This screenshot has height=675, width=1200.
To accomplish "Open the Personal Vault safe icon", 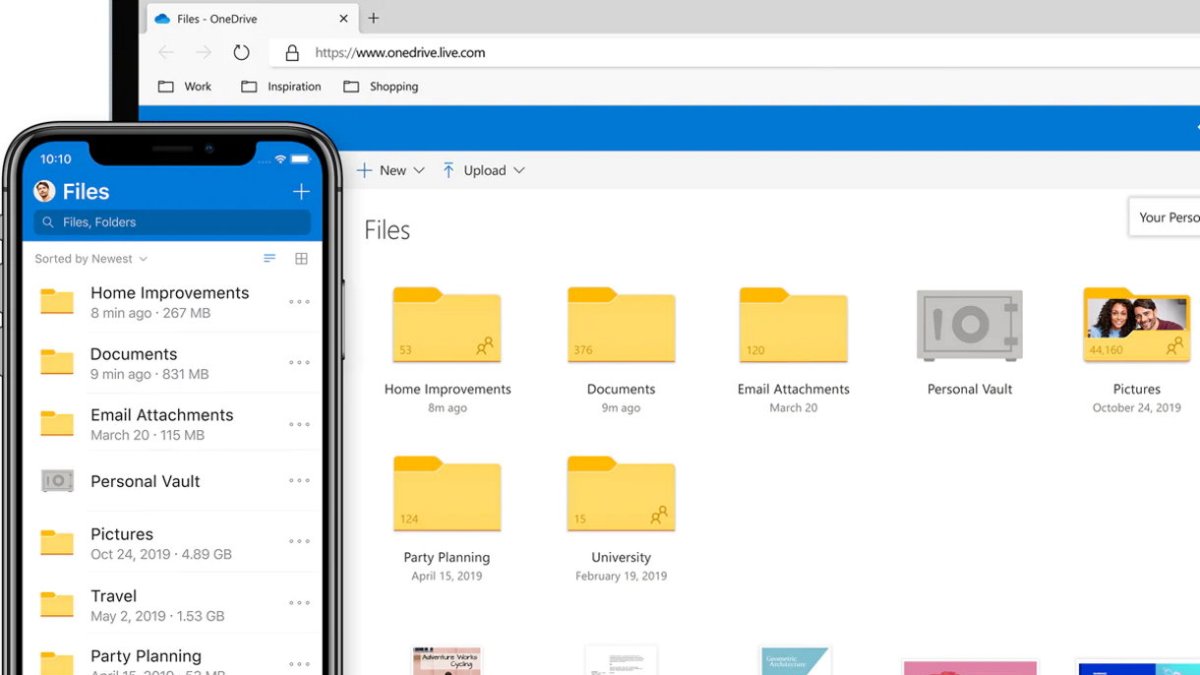I will [x=969, y=326].
